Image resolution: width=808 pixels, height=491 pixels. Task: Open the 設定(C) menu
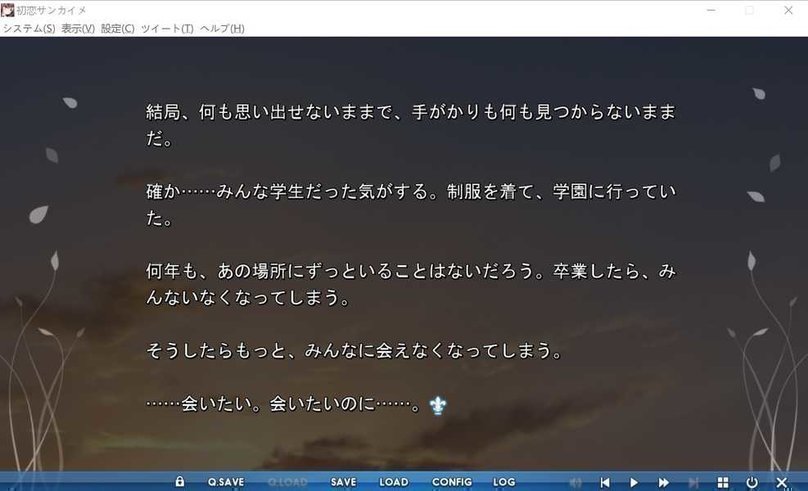[x=117, y=28]
